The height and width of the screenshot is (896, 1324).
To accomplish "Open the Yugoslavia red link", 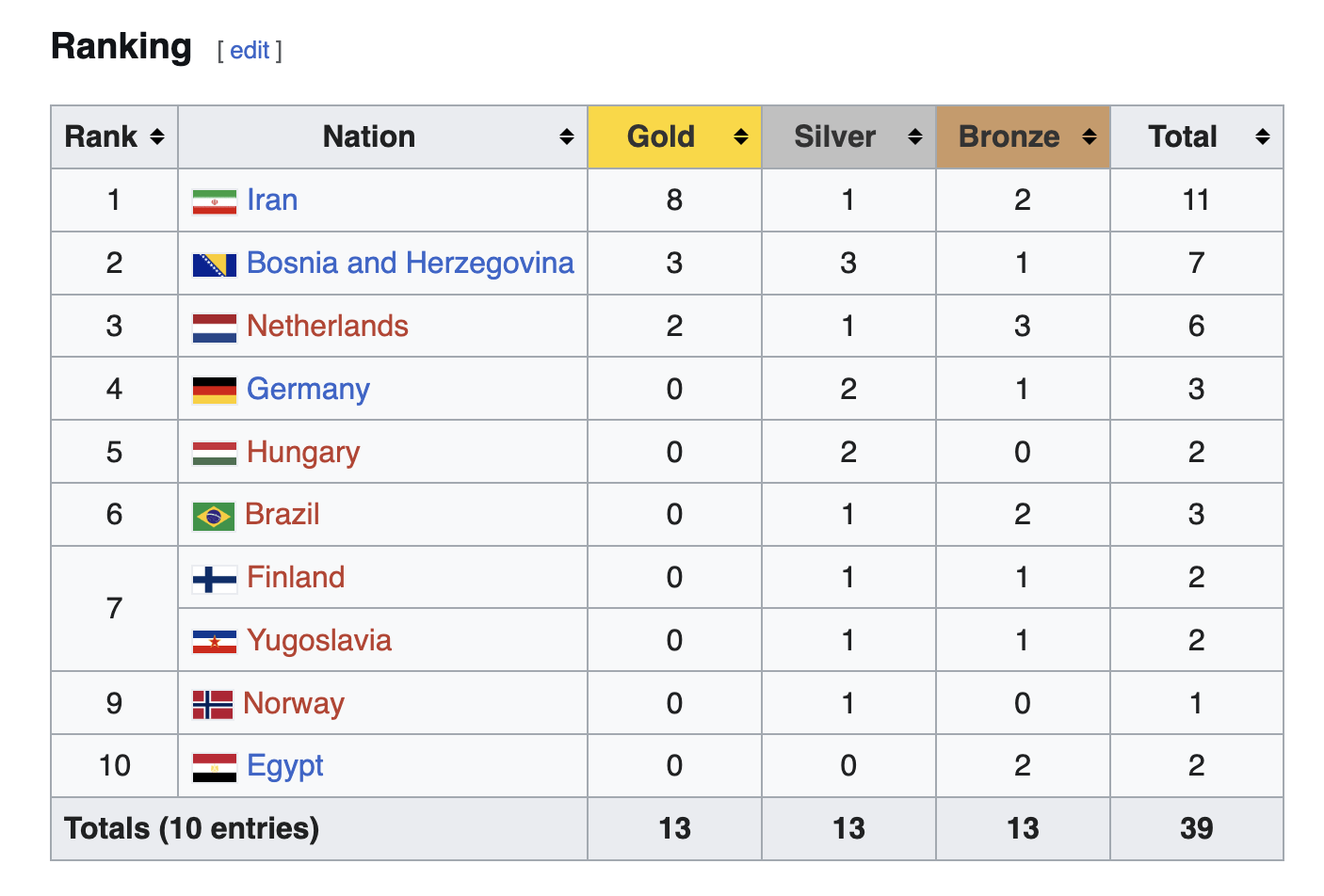I will (318, 641).
